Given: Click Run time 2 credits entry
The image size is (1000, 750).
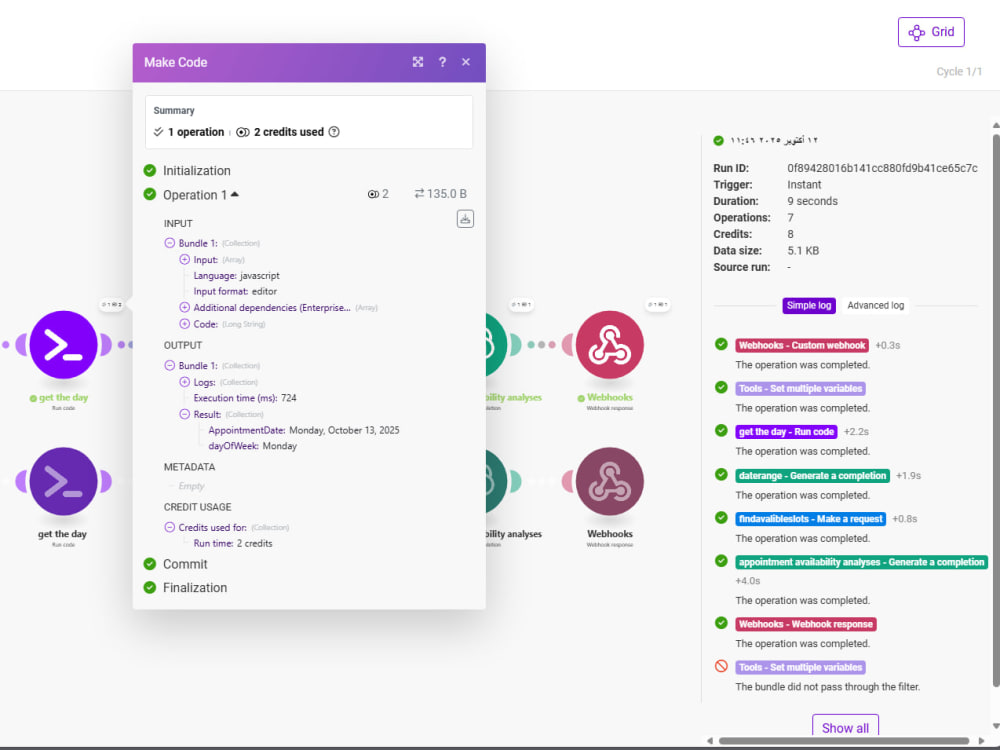Looking at the screenshot, I should pyautogui.click(x=233, y=543).
